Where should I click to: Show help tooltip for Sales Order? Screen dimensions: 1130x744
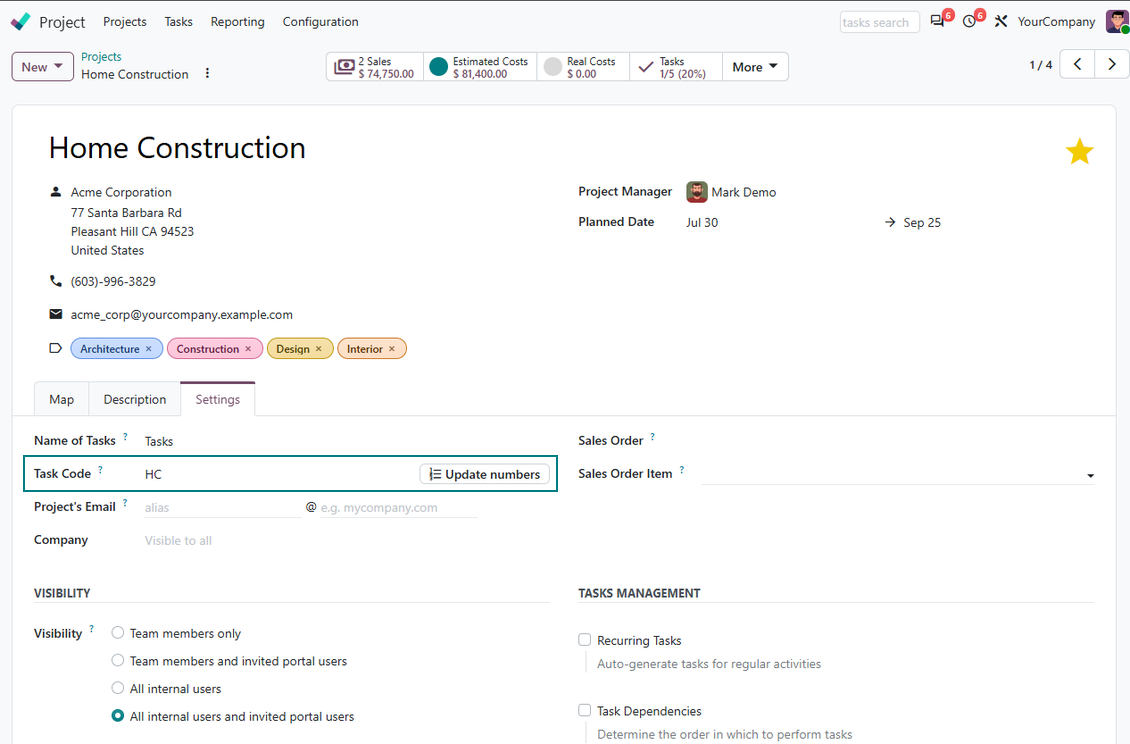tap(652, 437)
